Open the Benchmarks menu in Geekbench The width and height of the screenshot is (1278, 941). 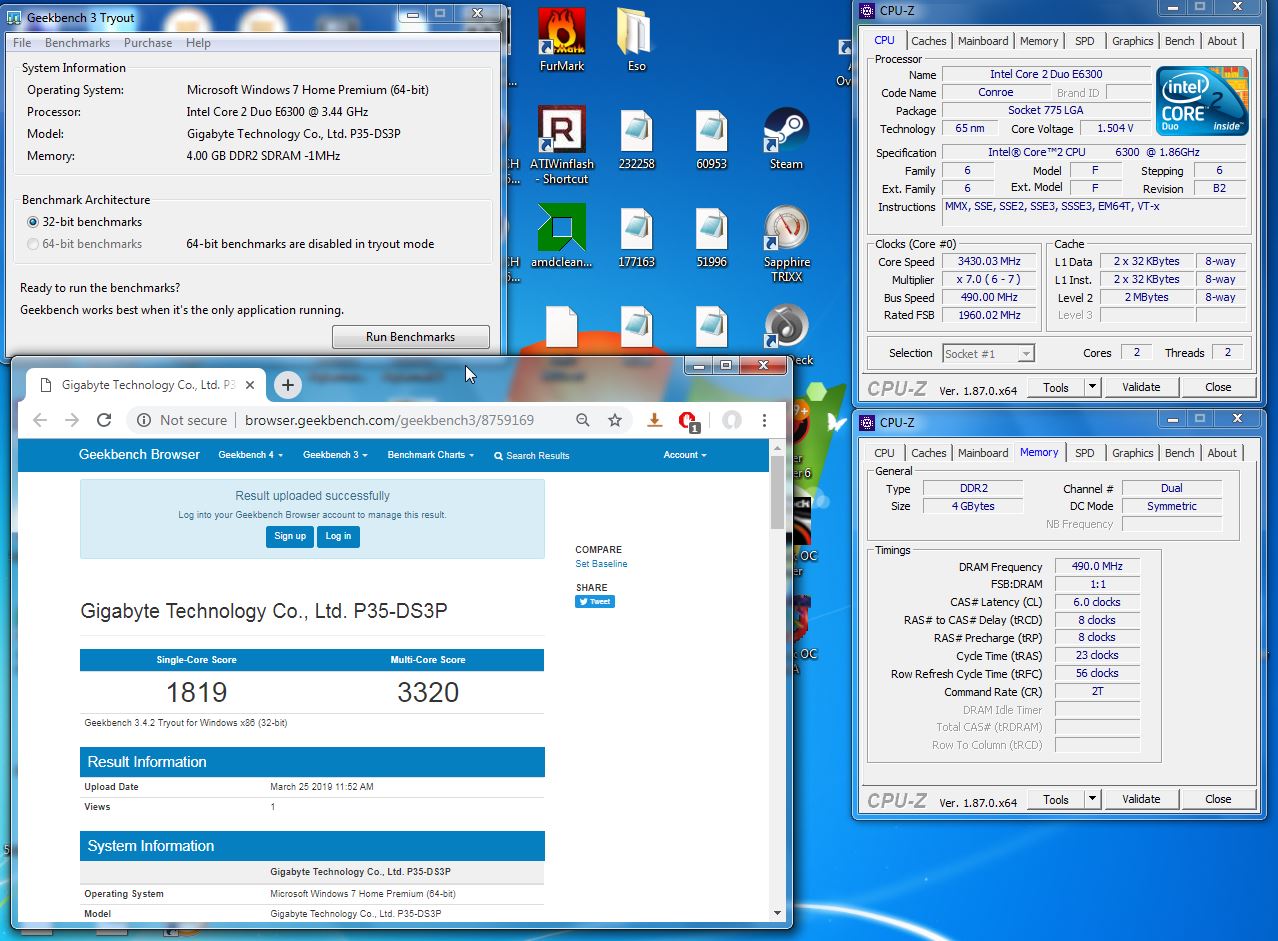[77, 43]
